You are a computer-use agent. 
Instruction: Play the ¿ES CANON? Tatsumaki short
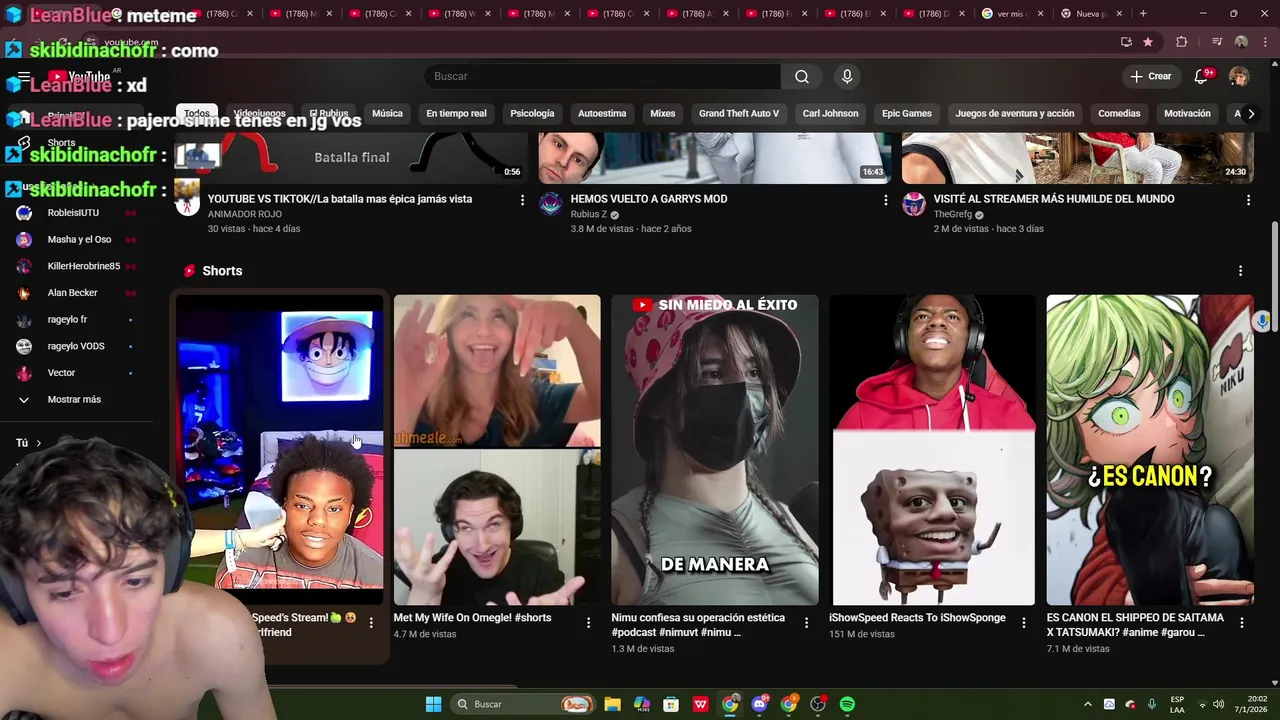[x=1150, y=450]
